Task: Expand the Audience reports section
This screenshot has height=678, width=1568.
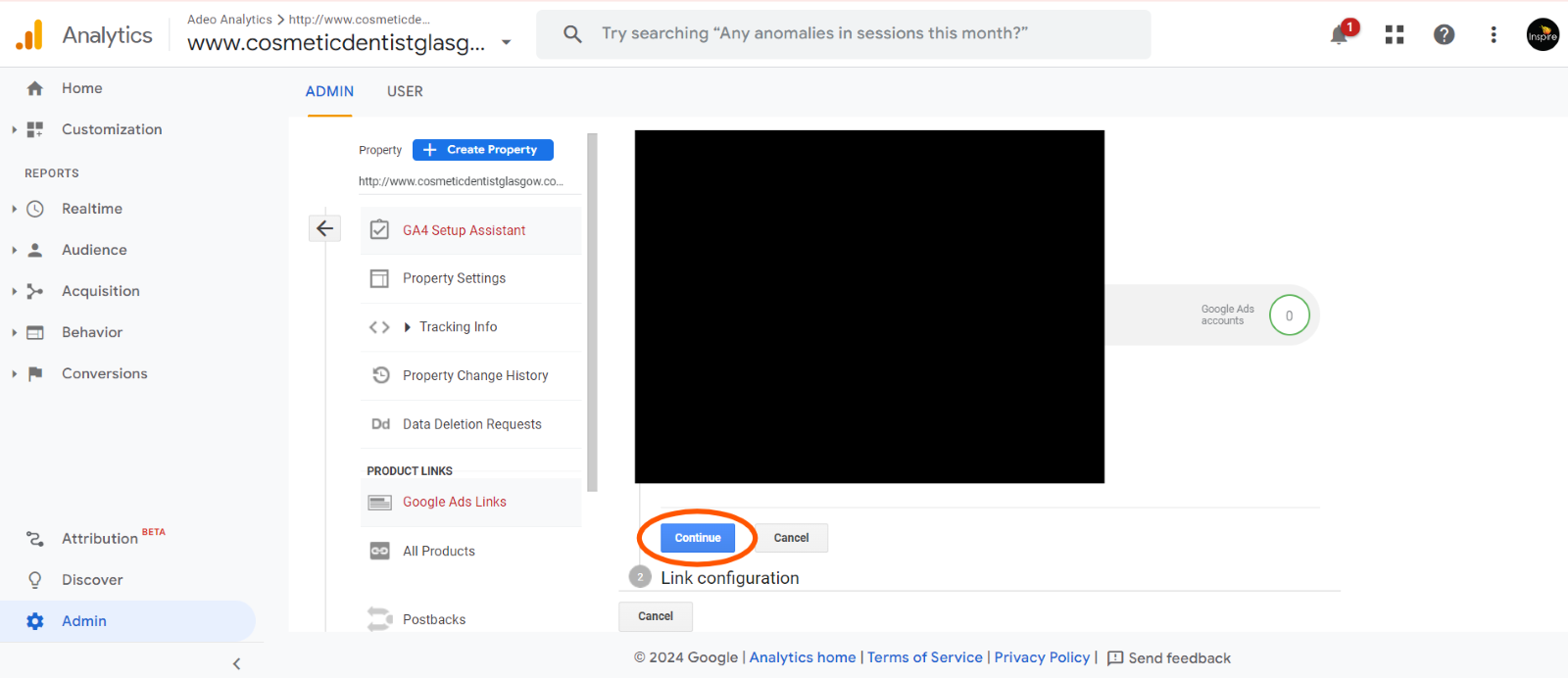Action: 14,250
